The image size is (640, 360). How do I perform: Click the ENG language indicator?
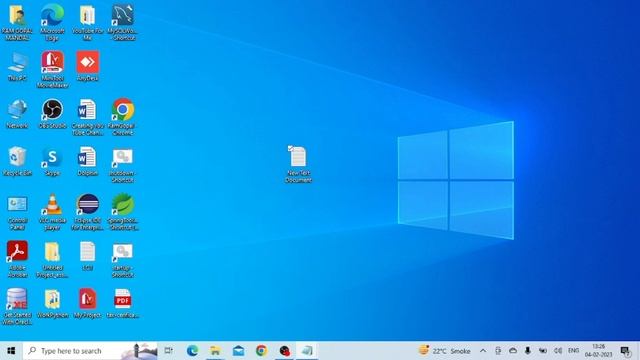573,351
